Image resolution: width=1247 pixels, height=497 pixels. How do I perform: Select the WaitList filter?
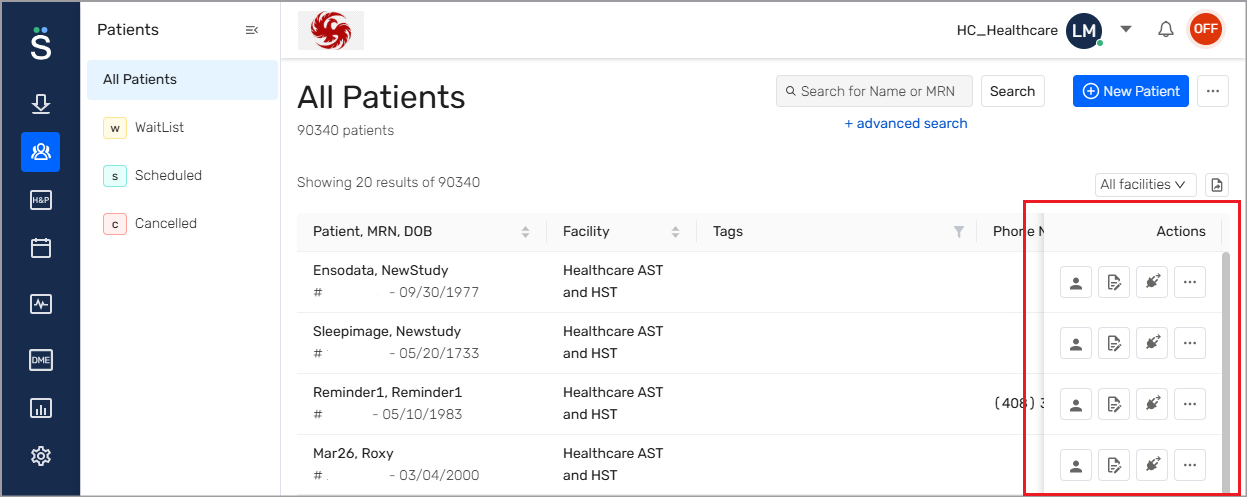click(182, 128)
